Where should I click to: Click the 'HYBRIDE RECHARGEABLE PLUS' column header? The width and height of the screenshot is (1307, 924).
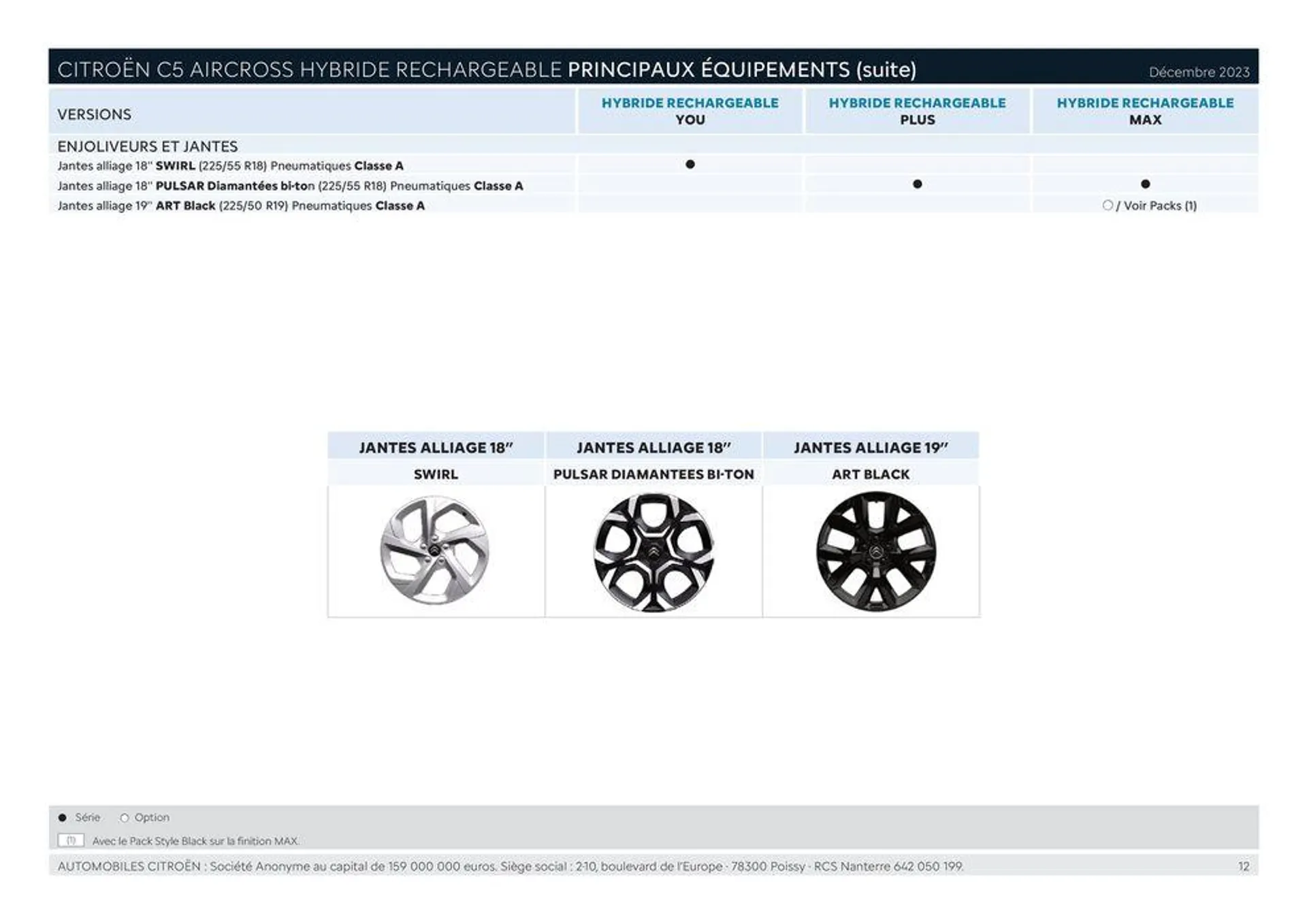coord(917,111)
